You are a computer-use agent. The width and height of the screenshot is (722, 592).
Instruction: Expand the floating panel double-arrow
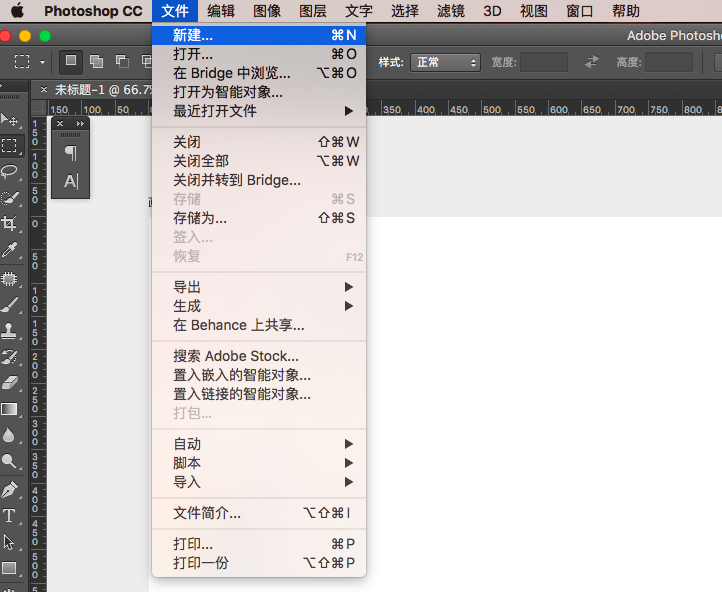(x=81, y=123)
